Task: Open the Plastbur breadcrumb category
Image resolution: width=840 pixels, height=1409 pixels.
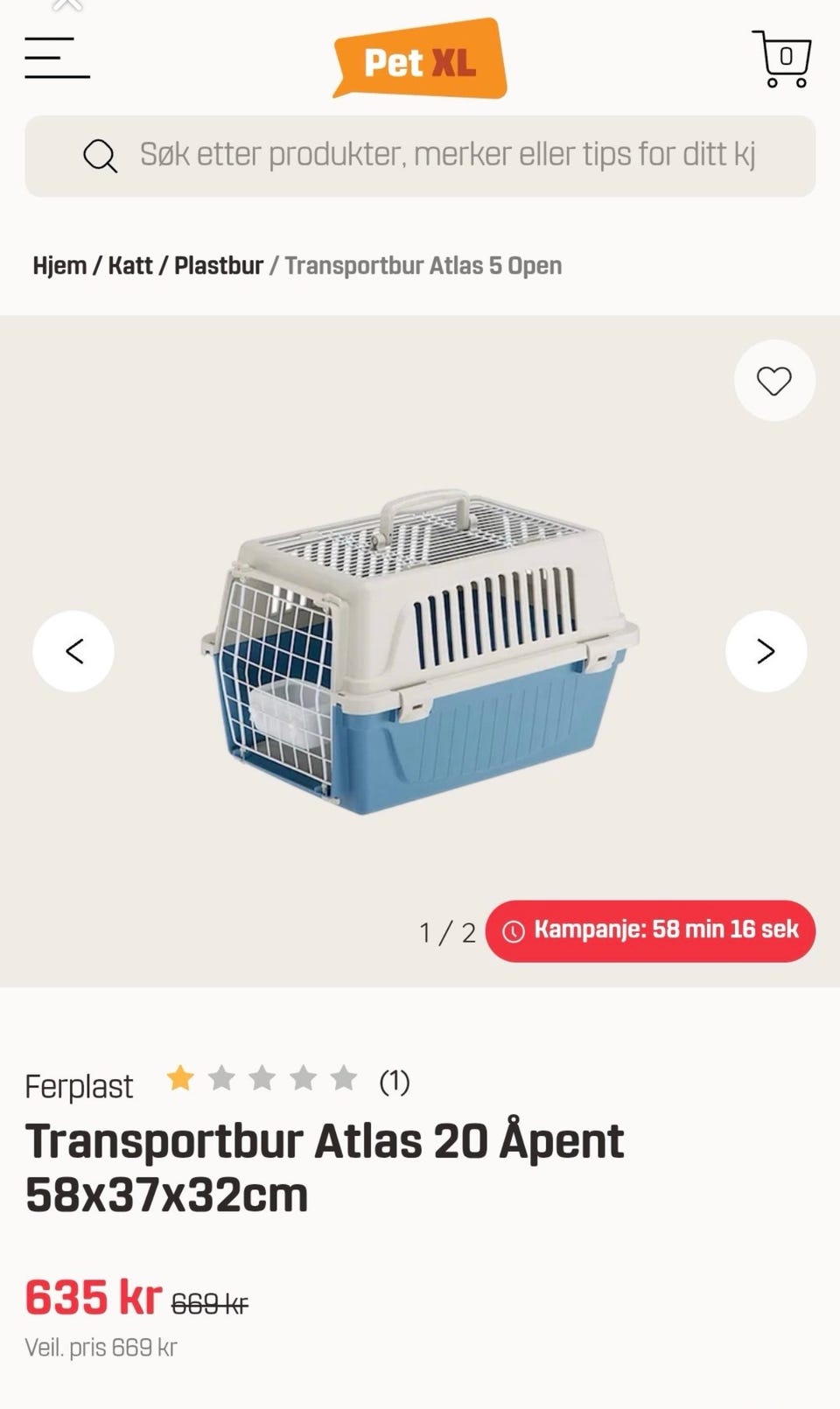Action: pos(219,265)
